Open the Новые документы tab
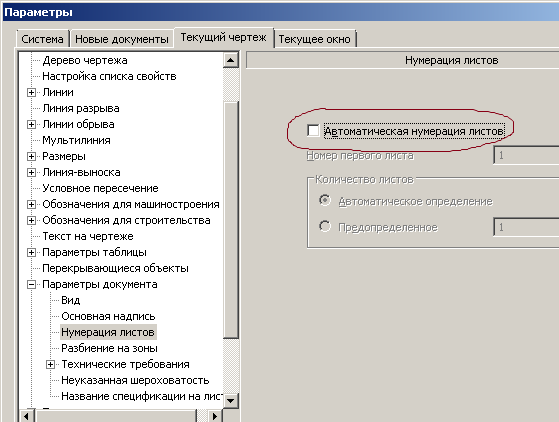This screenshot has height=422, width=559. pyautogui.click(x=122, y=39)
